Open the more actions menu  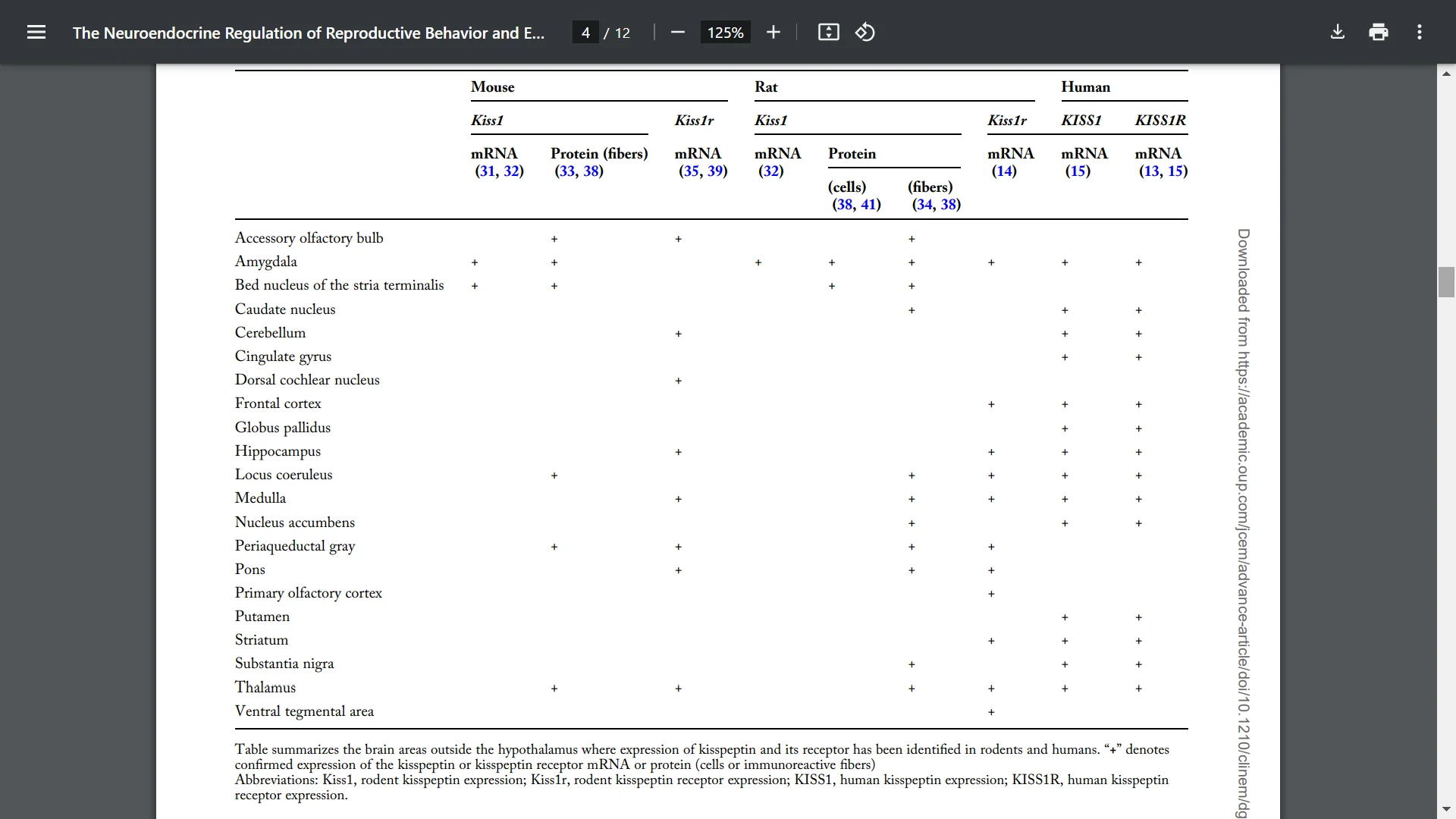coord(1420,32)
